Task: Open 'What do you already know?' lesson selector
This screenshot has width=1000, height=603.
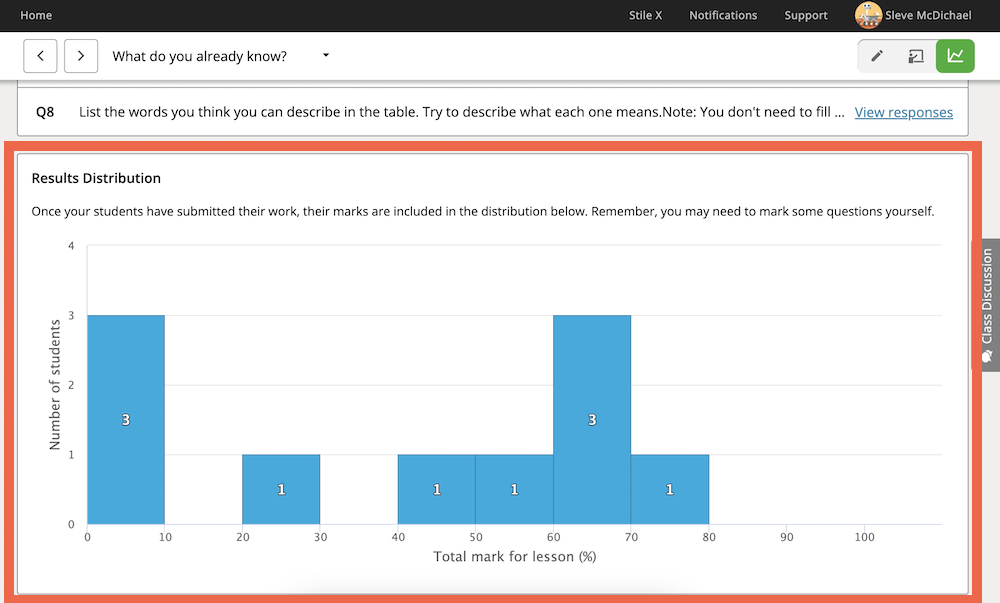Action: [221, 56]
